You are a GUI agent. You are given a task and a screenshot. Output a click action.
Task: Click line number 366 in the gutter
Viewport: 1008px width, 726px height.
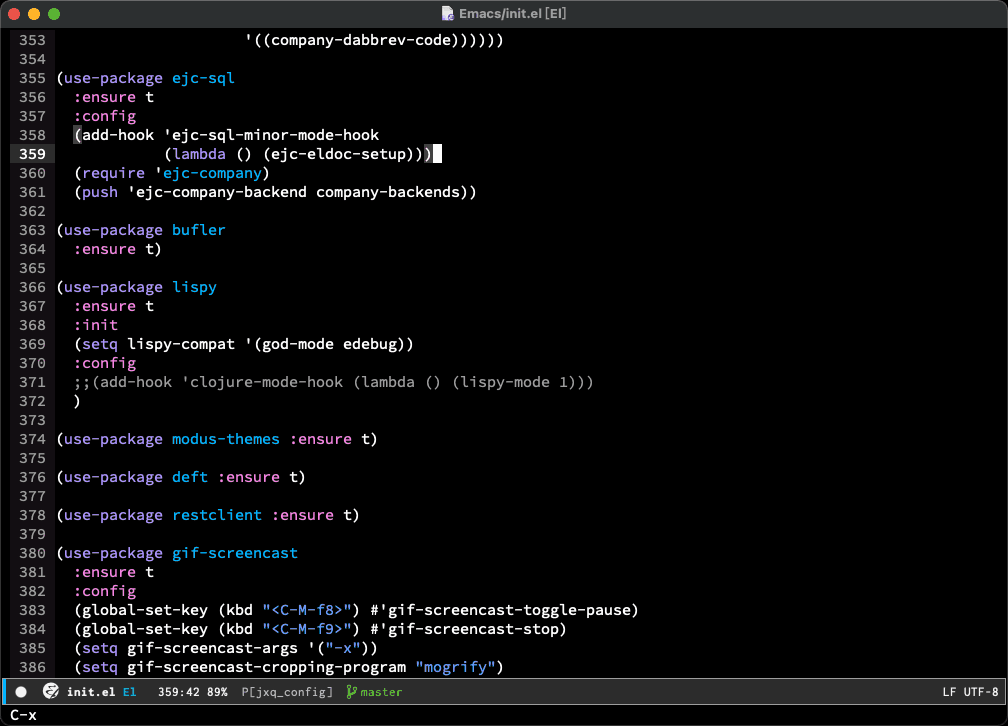click(x=32, y=287)
